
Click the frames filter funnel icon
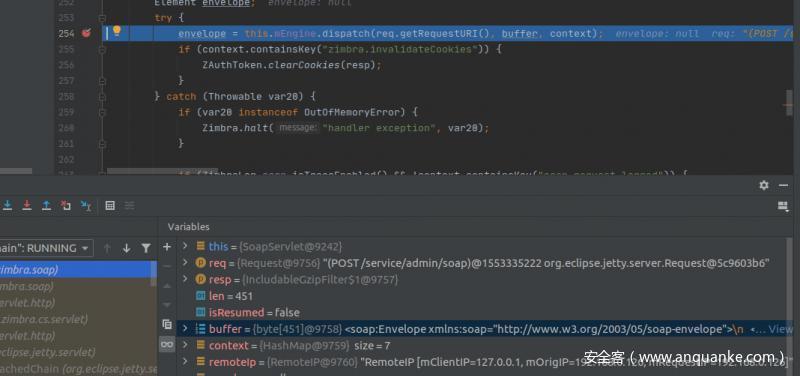[146, 248]
